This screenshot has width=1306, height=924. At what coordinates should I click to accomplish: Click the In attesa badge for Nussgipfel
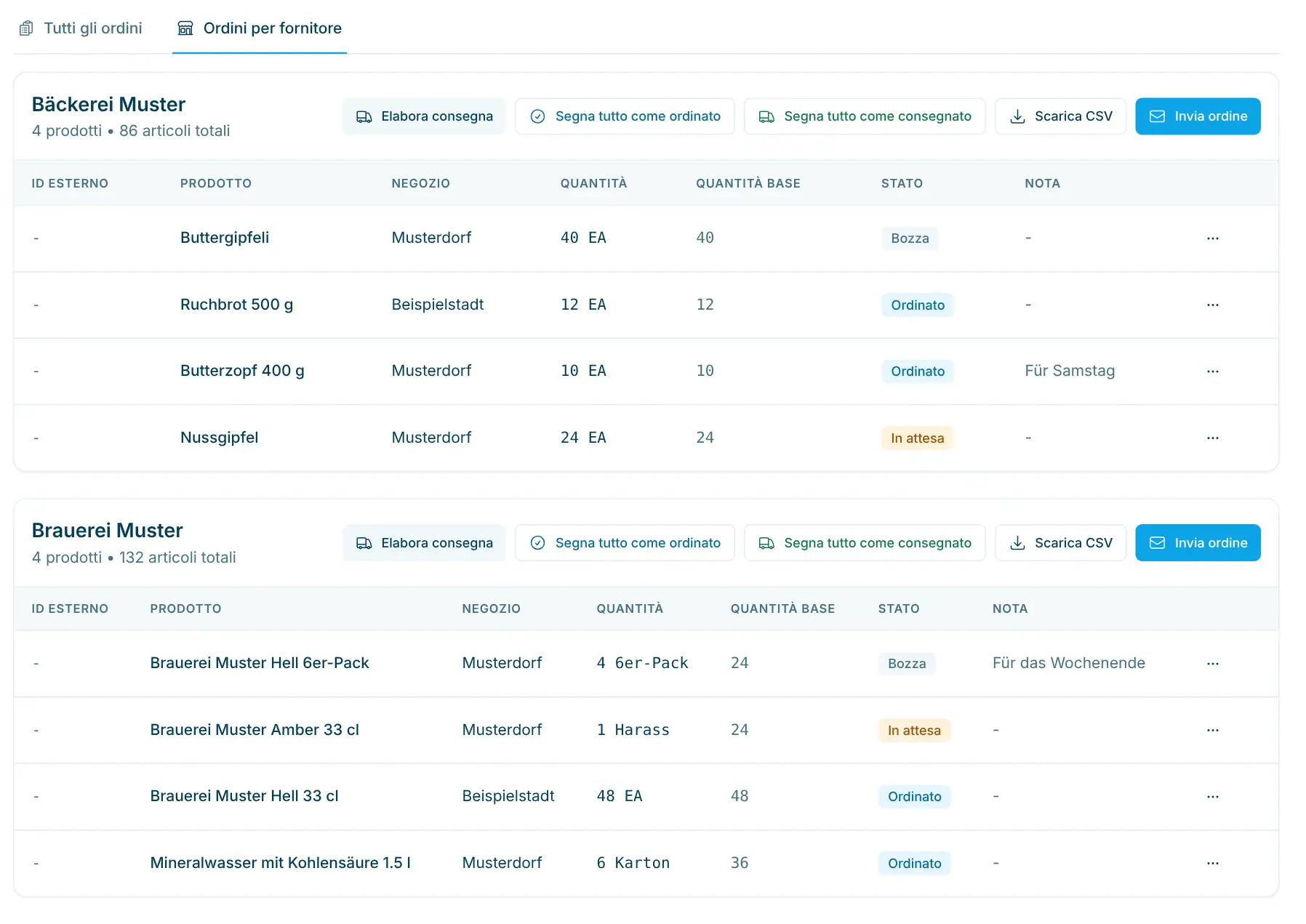coord(917,438)
